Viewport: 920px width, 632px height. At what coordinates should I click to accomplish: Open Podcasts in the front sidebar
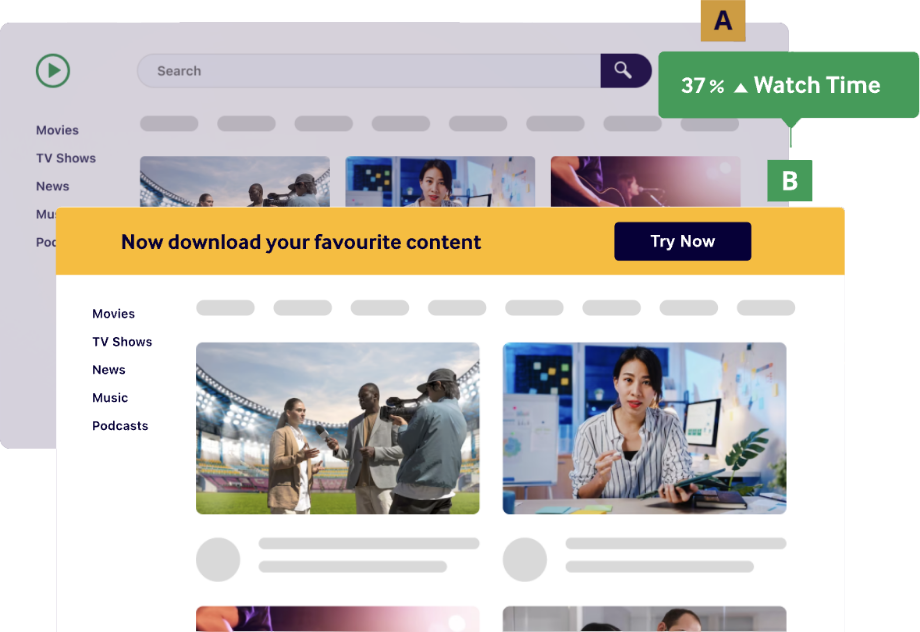coord(120,426)
